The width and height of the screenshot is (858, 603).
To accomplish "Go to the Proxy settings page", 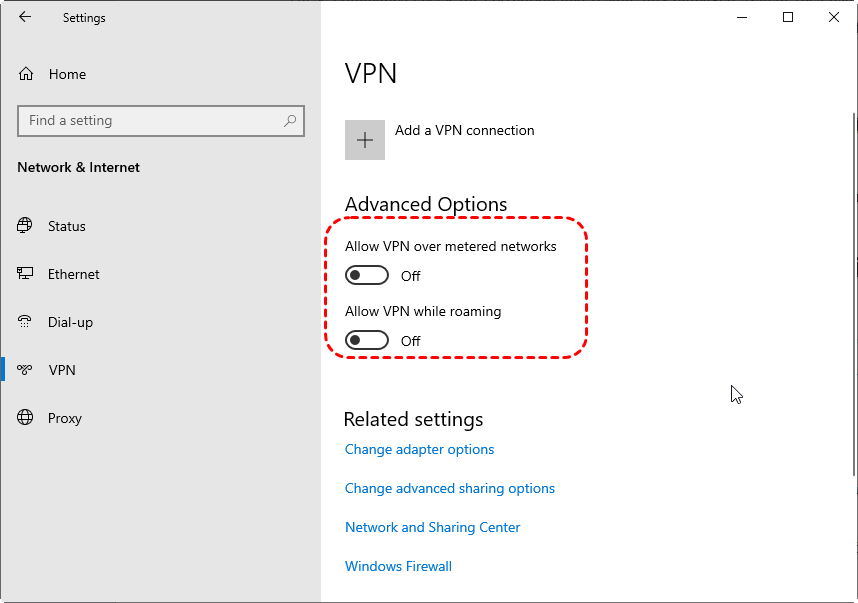I will point(65,418).
